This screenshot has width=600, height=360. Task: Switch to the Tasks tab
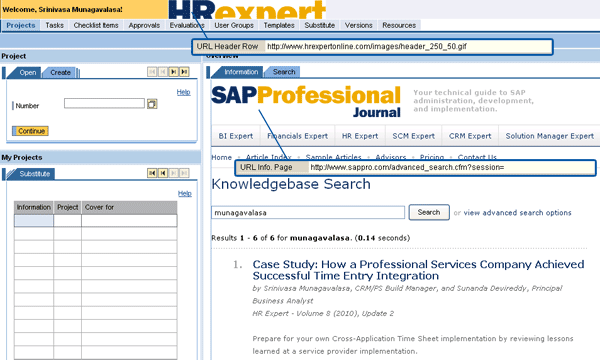pyautogui.click(x=54, y=25)
